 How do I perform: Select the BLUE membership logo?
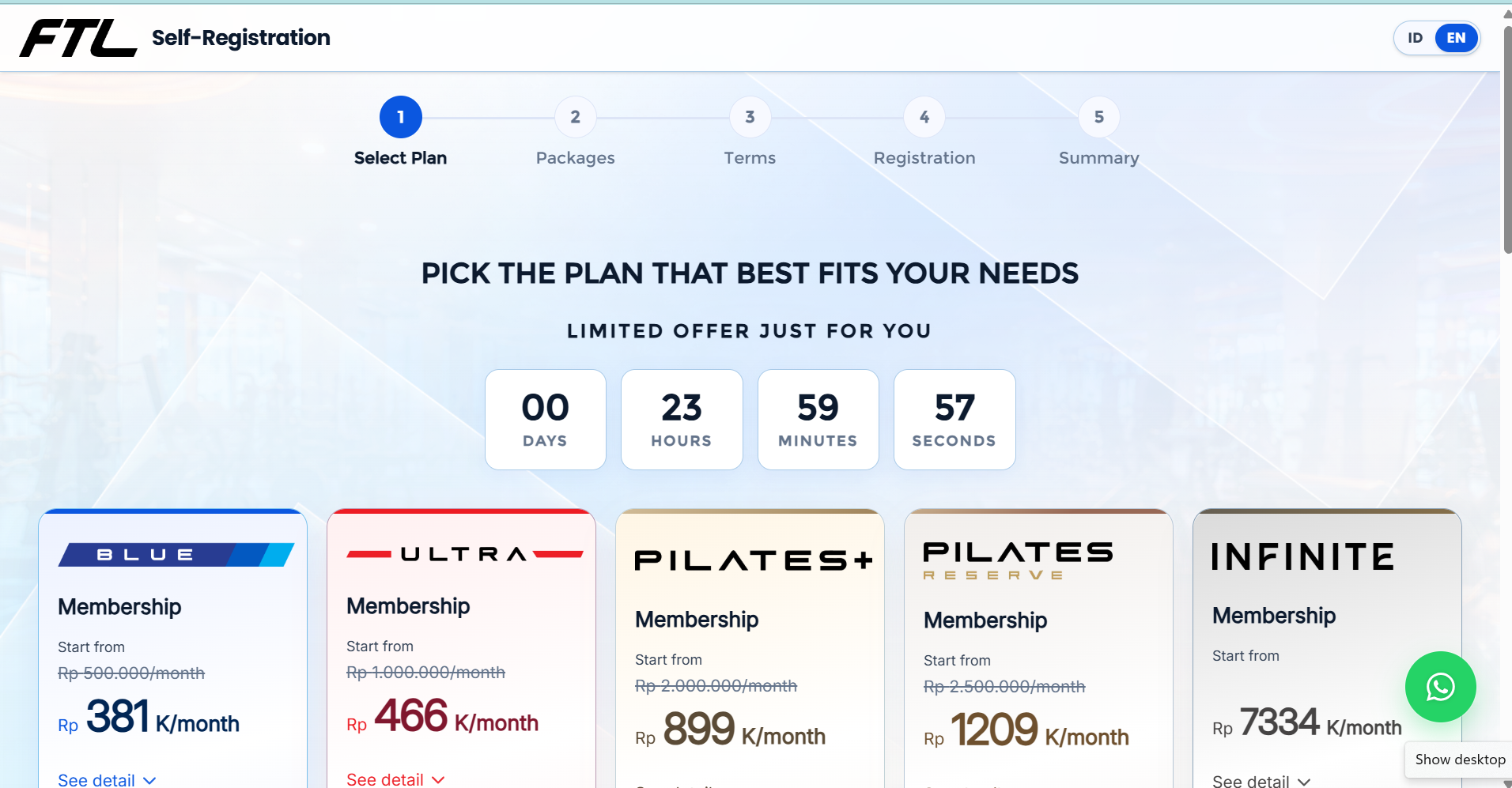pyautogui.click(x=176, y=555)
